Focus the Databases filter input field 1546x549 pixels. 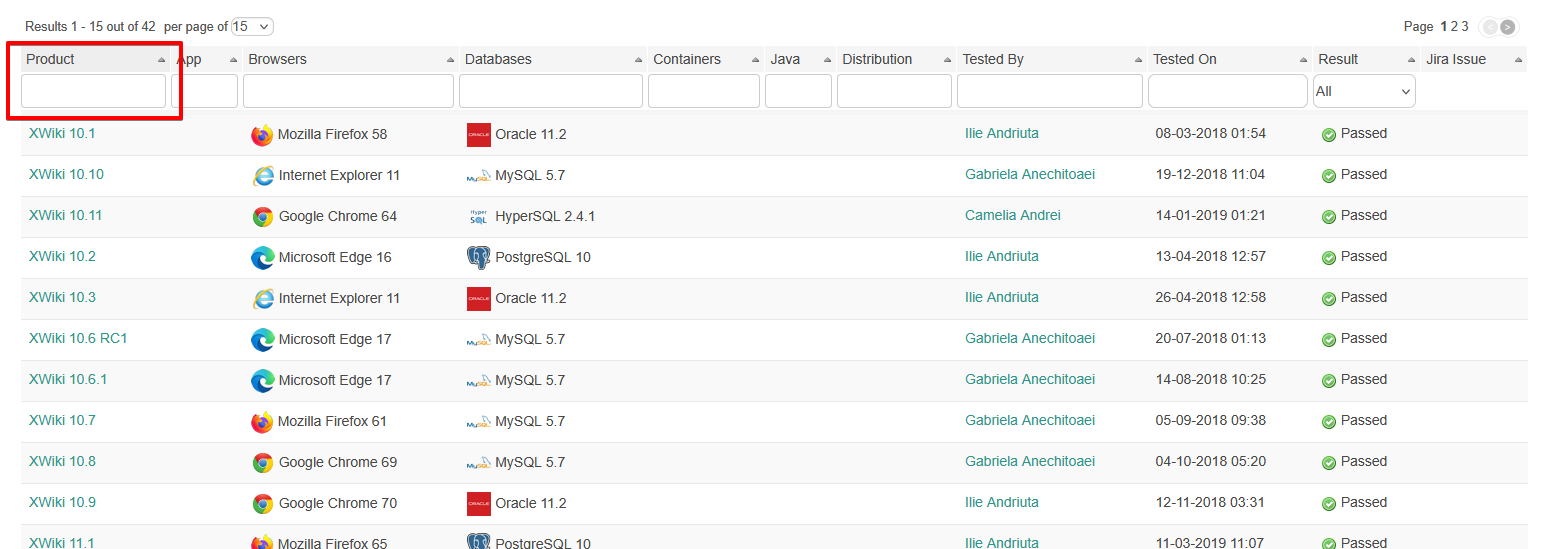[551, 91]
